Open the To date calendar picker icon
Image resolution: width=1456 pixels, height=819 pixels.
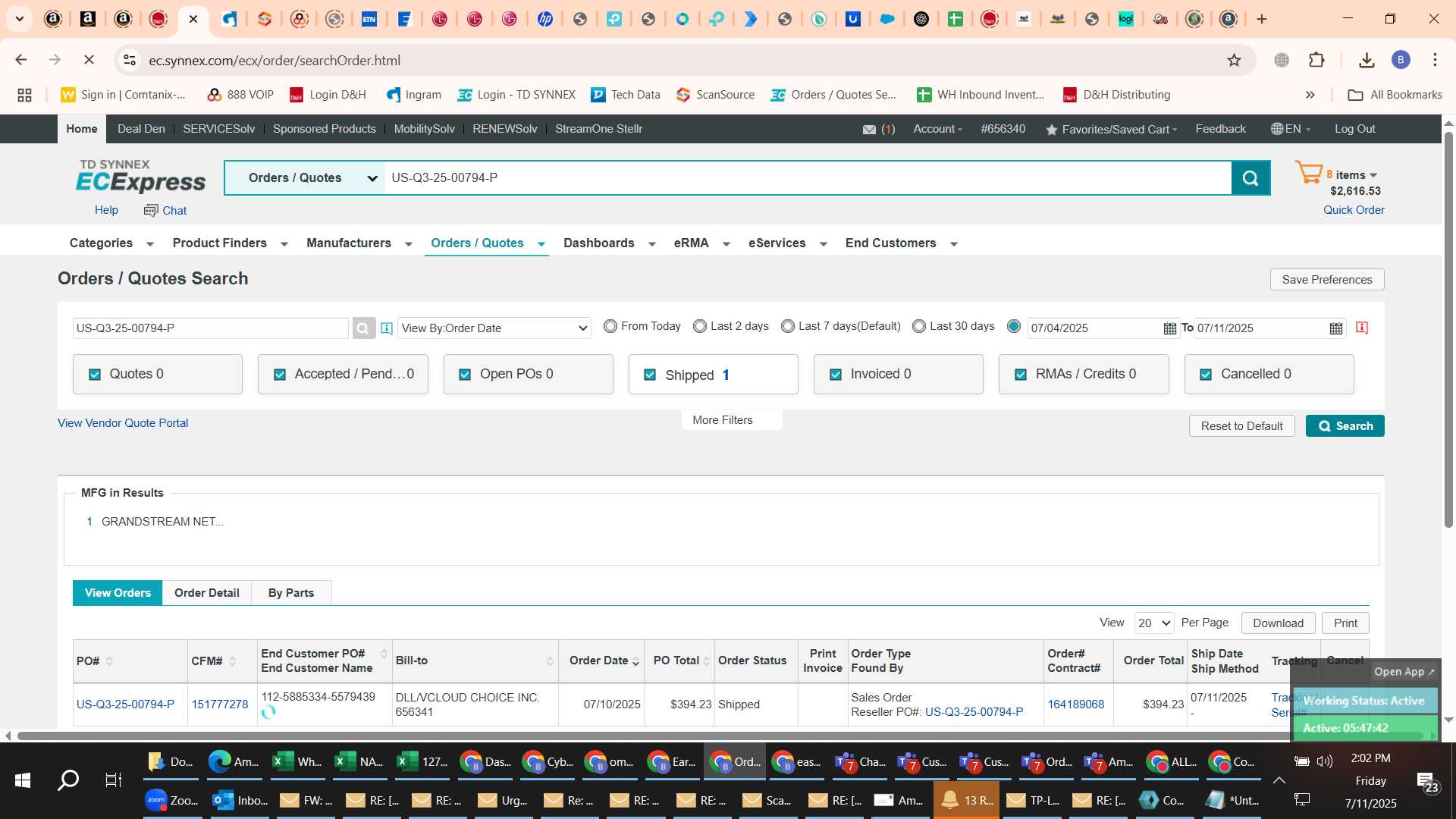coord(1336,328)
